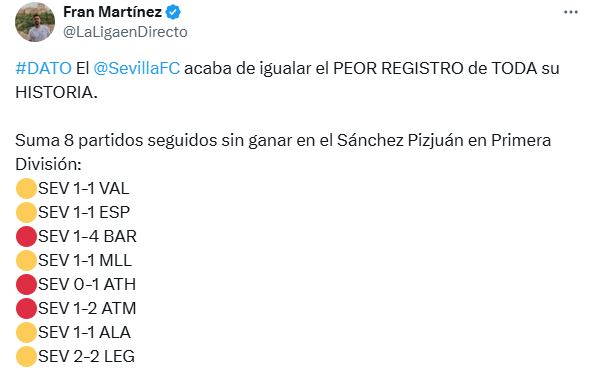
Task: Click the SEV 1-4 BAR result text
Action: coord(88,236)
